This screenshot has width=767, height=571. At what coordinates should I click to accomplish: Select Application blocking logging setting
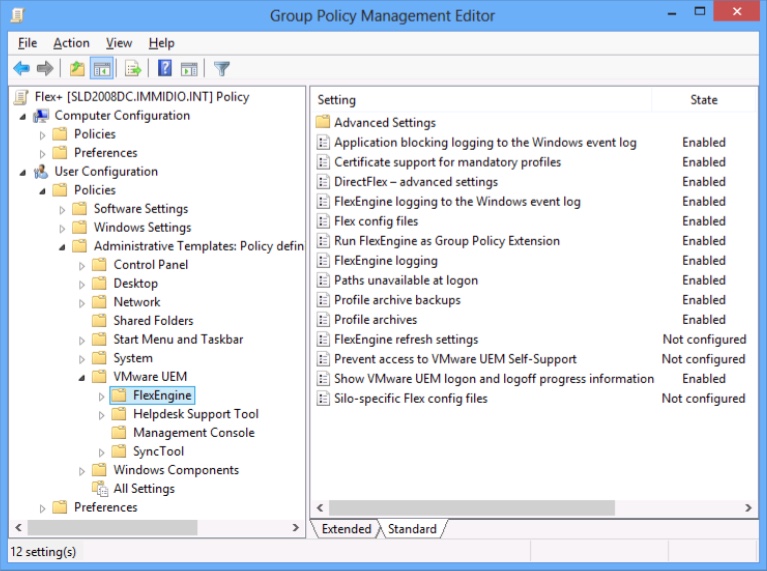(485, 142)
